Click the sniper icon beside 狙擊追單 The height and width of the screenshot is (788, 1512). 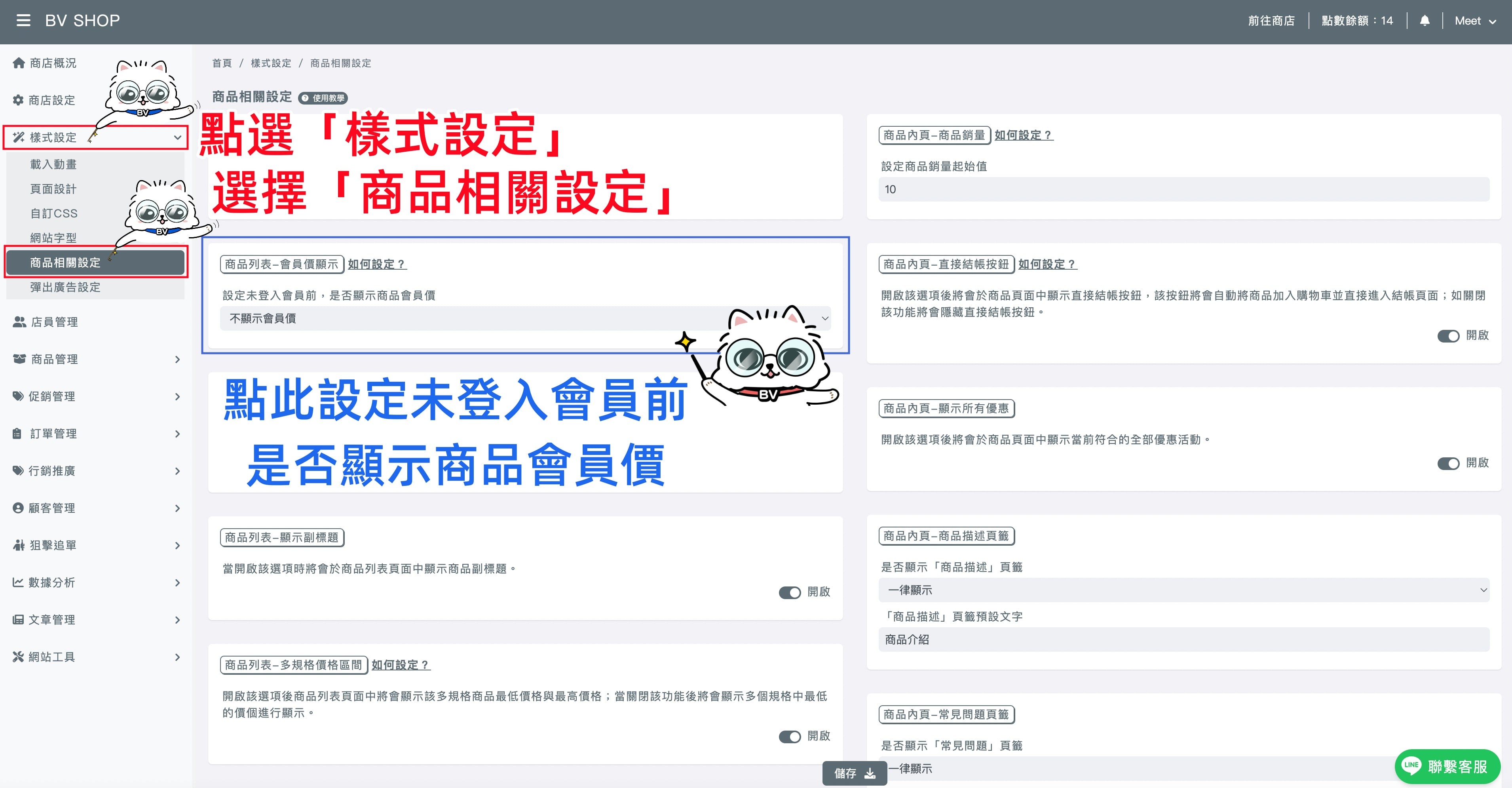[x=19, y=545]
